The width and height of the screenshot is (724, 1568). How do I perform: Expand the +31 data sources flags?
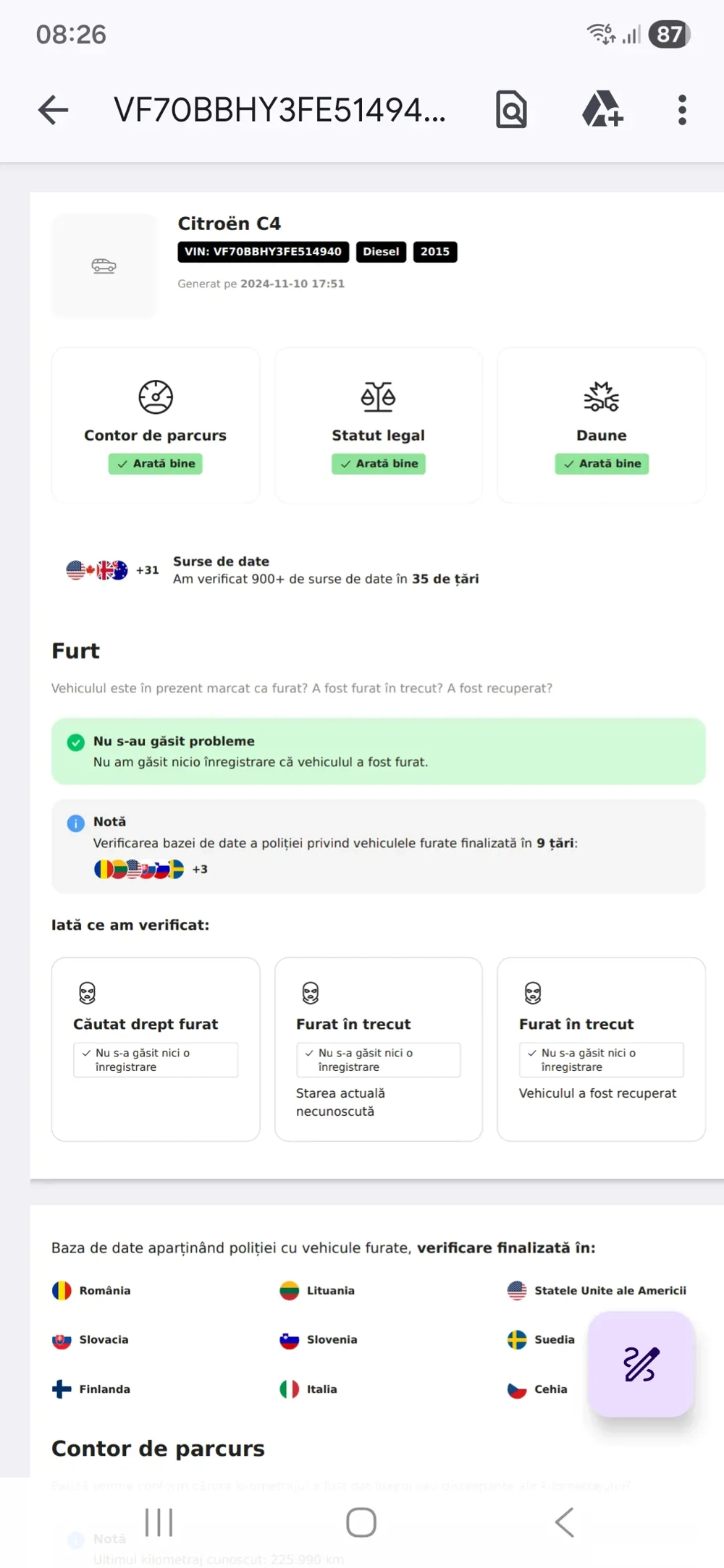147,570
